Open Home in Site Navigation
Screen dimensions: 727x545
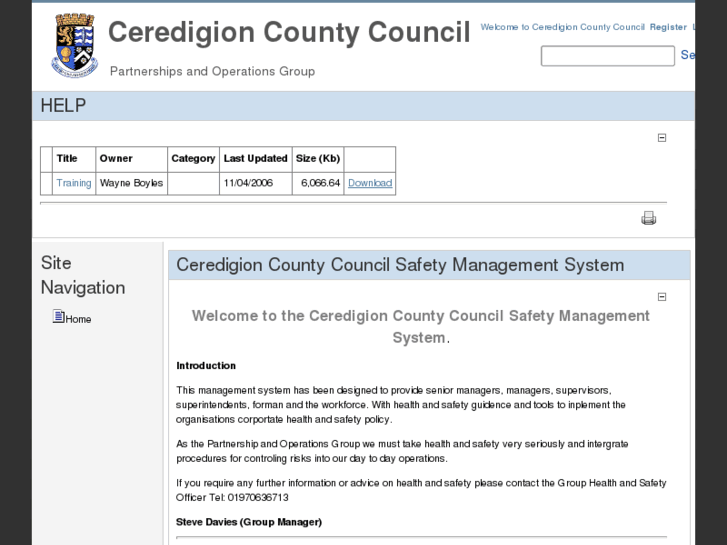pos(78,319)
